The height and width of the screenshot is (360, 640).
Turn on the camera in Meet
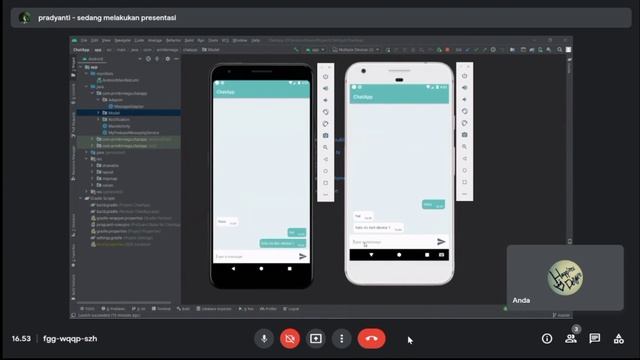pos(290,338)
